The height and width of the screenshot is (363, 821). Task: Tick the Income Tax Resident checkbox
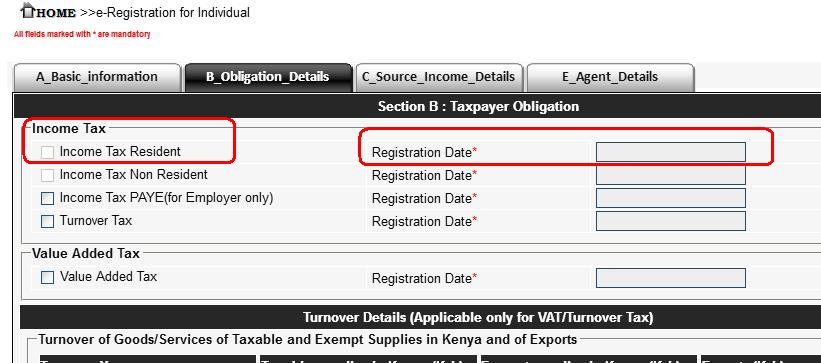coord(48,152)
